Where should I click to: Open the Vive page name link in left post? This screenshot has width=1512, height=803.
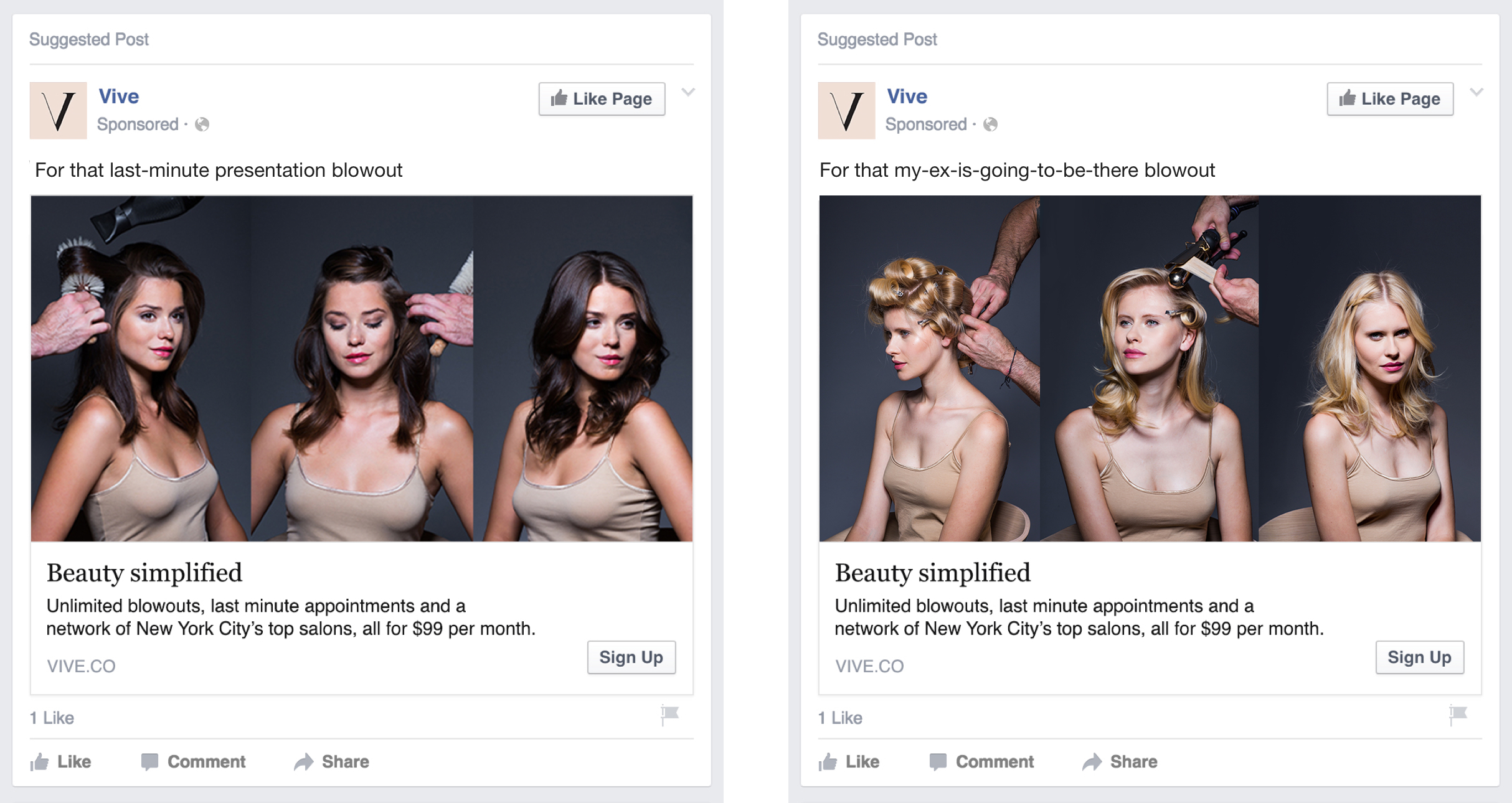pos(118,96)
